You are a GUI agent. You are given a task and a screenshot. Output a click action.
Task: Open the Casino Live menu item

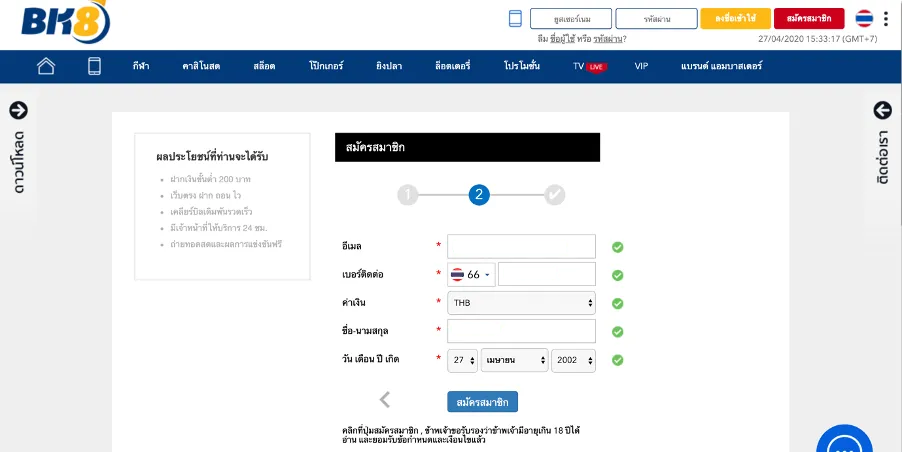pos(201,66)
